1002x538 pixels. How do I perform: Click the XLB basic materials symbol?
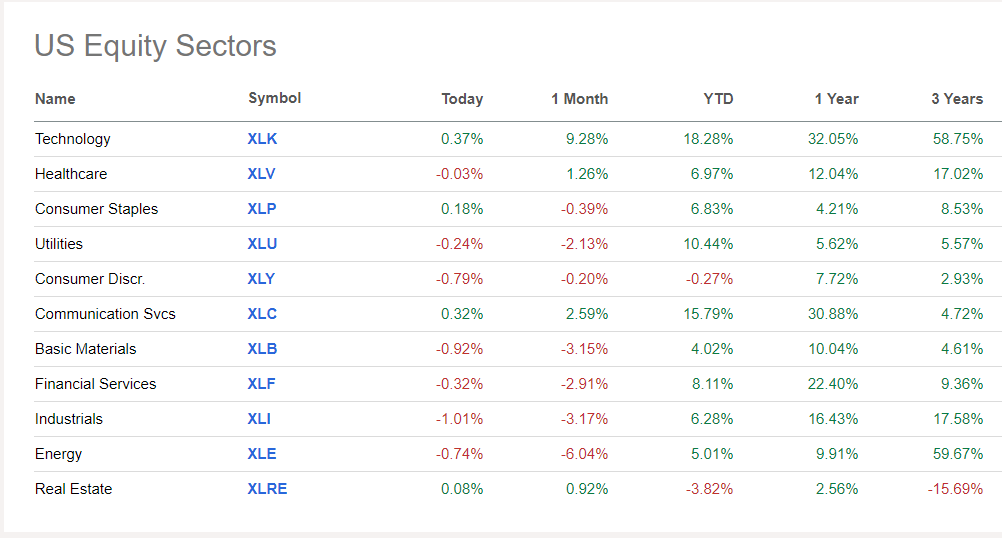[x=262, y=349]
